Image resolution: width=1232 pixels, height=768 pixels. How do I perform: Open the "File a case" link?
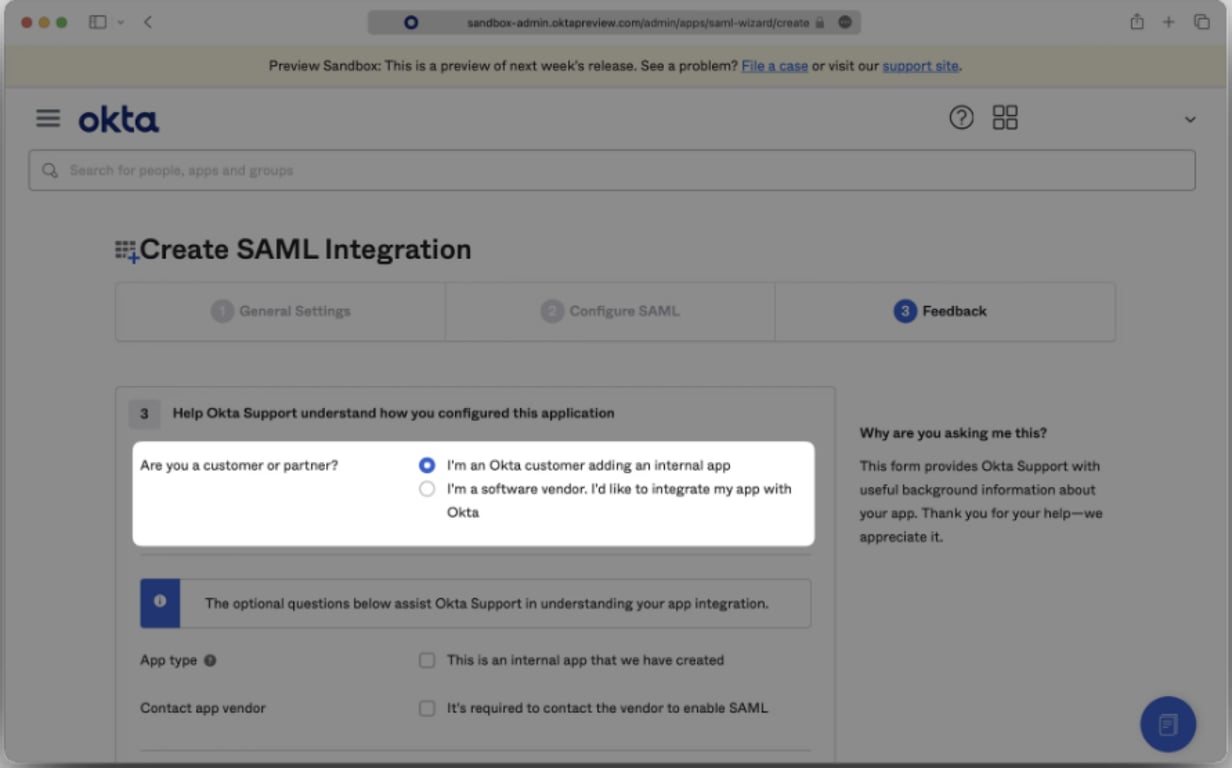click(x=774, y=66)
